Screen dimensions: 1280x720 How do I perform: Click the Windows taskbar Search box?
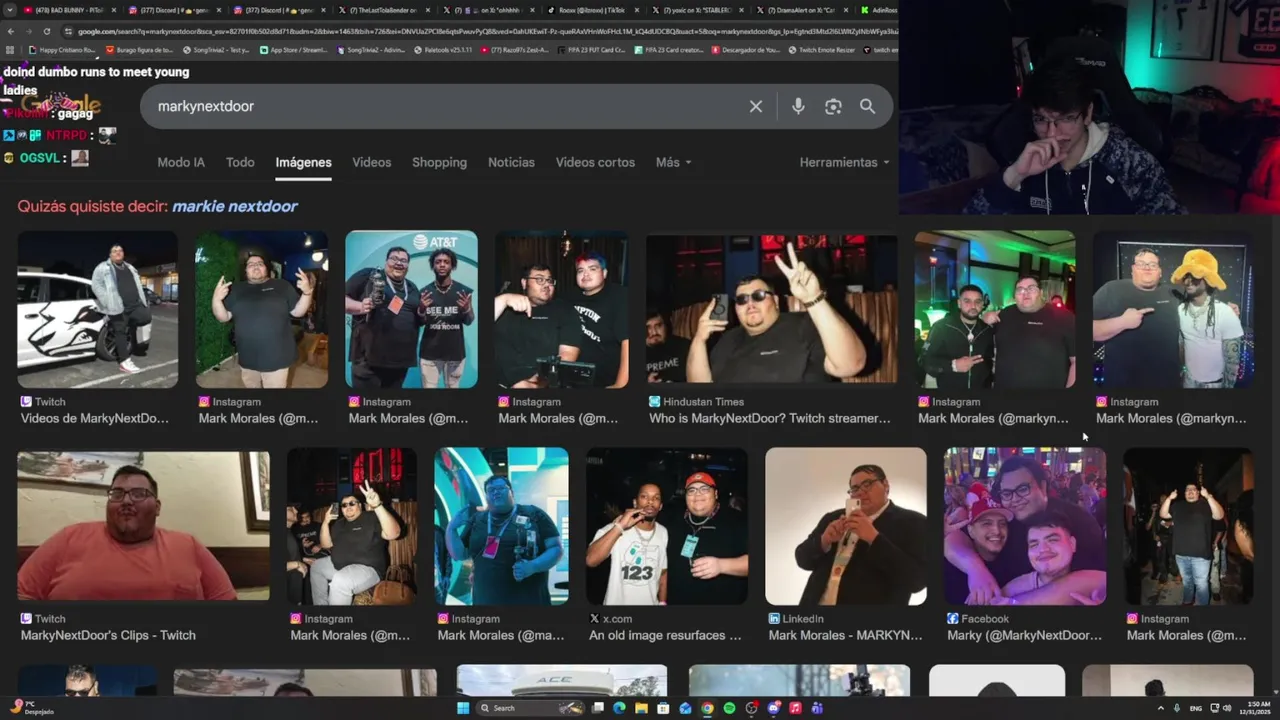click(530, 708)
